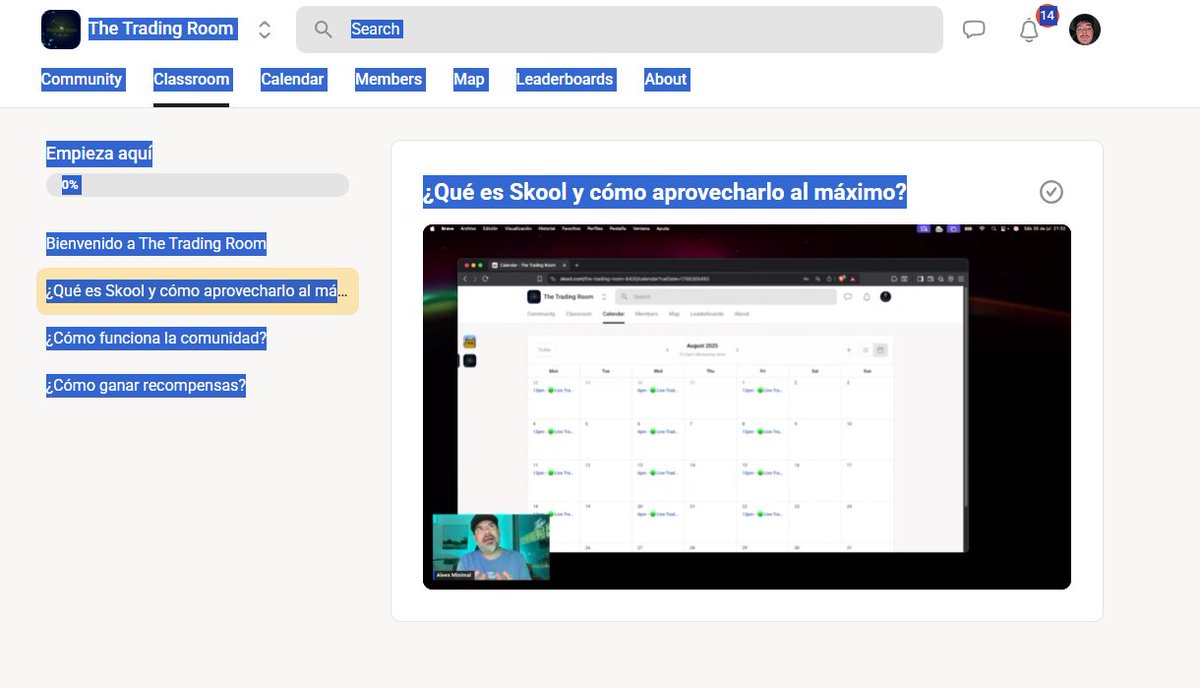Play the lesson video thumbnail
The image size is (1200, 688).
tap(747, 407)
